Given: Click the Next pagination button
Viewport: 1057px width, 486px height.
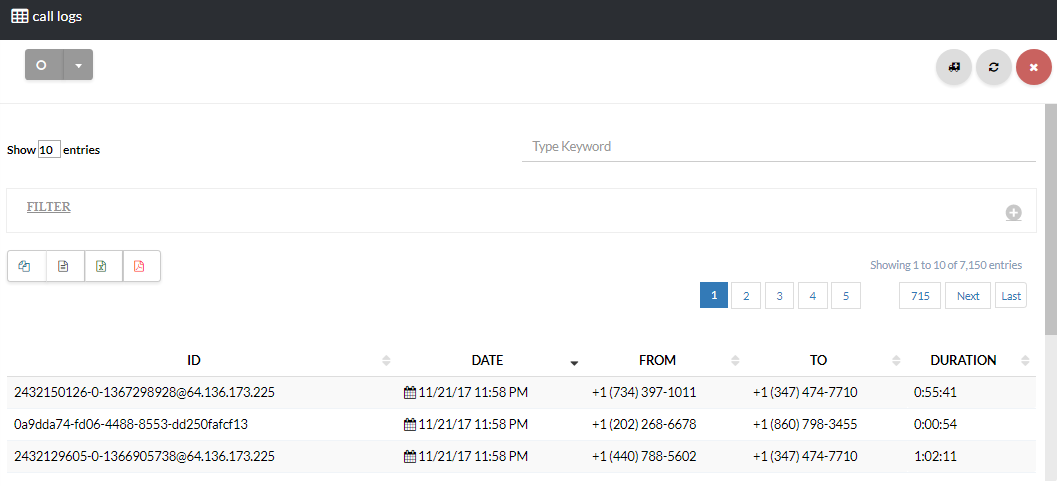Looking at the screenshot, I should 967,296.
